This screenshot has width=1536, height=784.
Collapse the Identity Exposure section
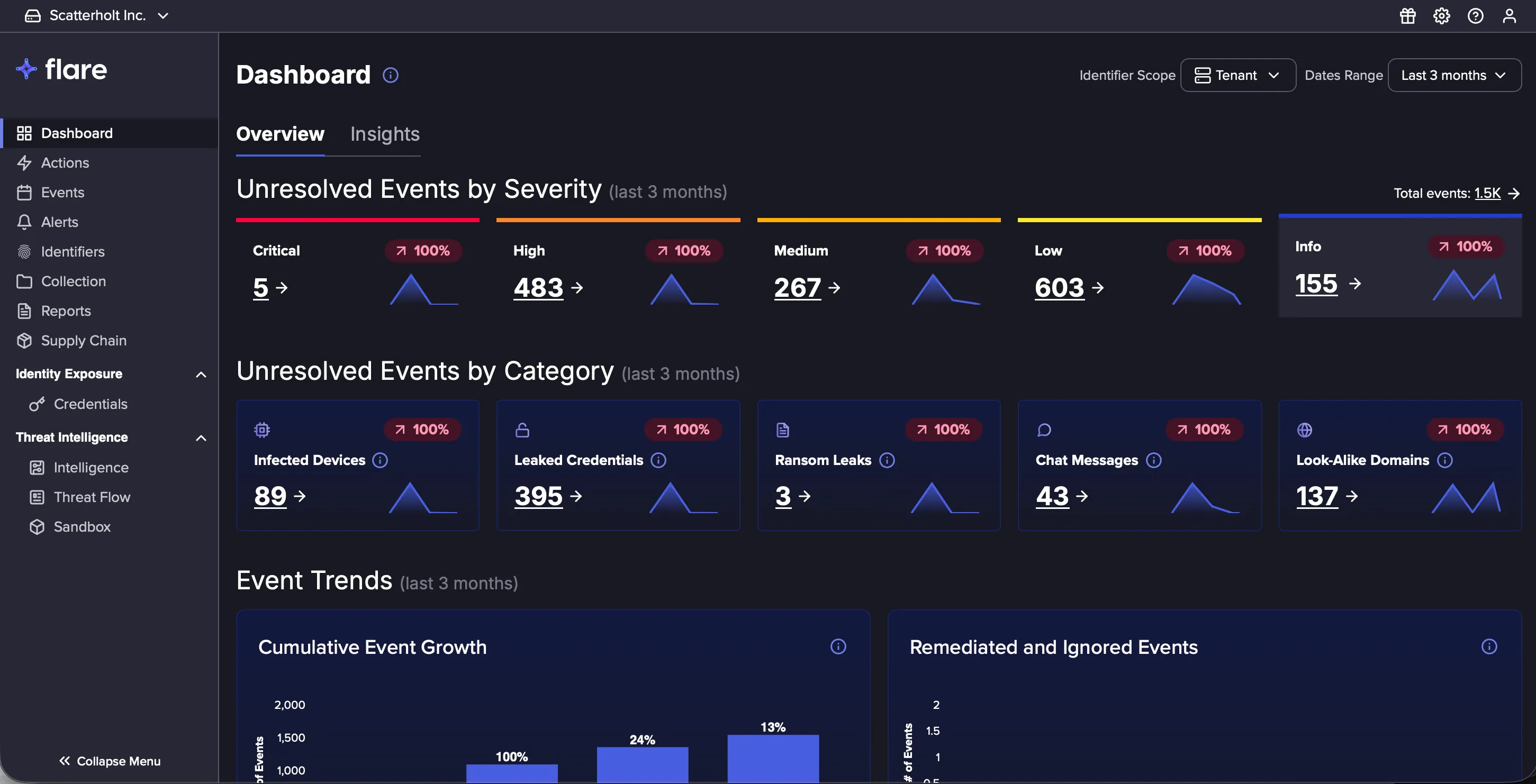201,374
